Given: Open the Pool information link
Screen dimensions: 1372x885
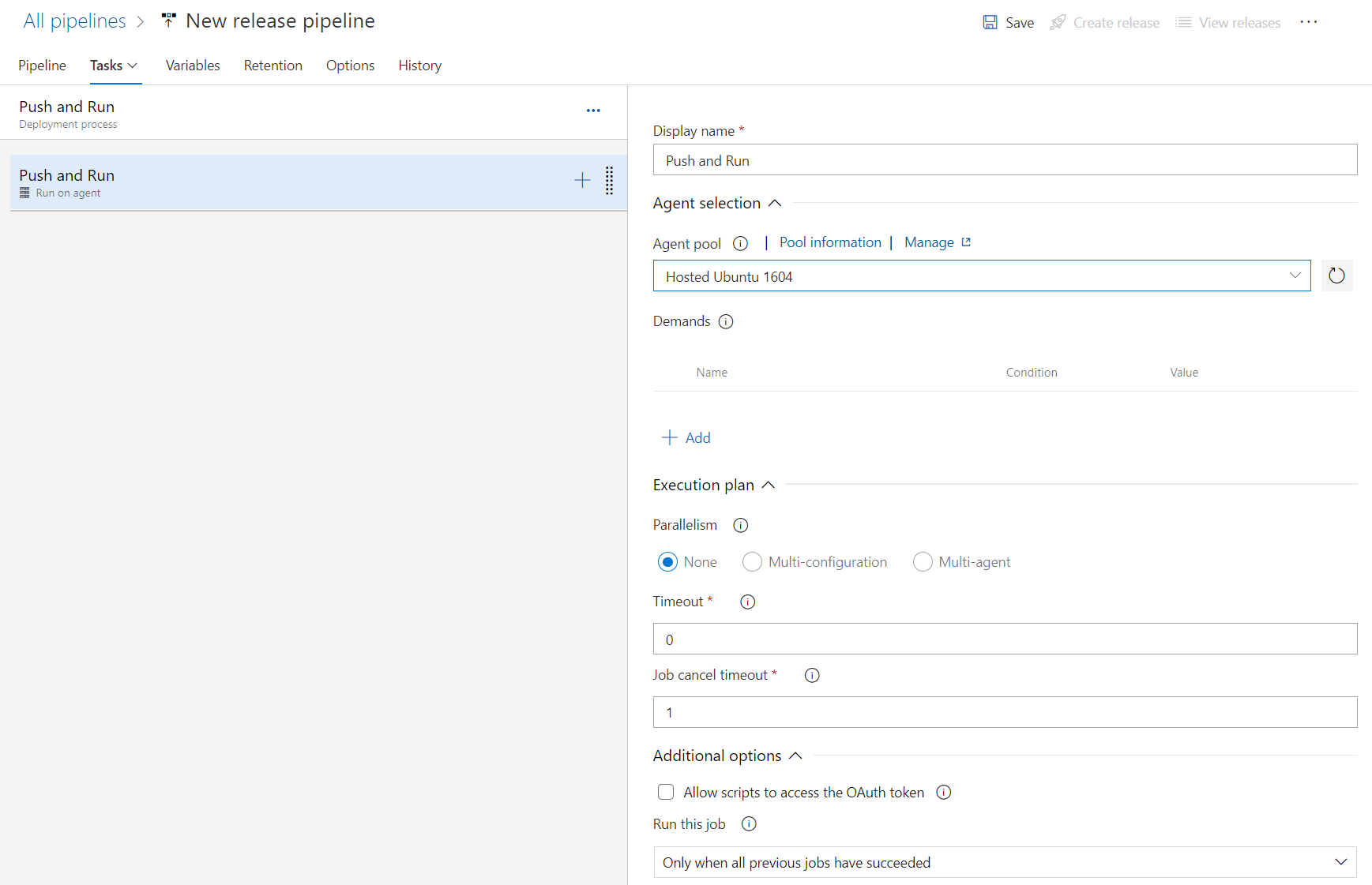Looking at the screenshot, I should click(x=830, y=242).
